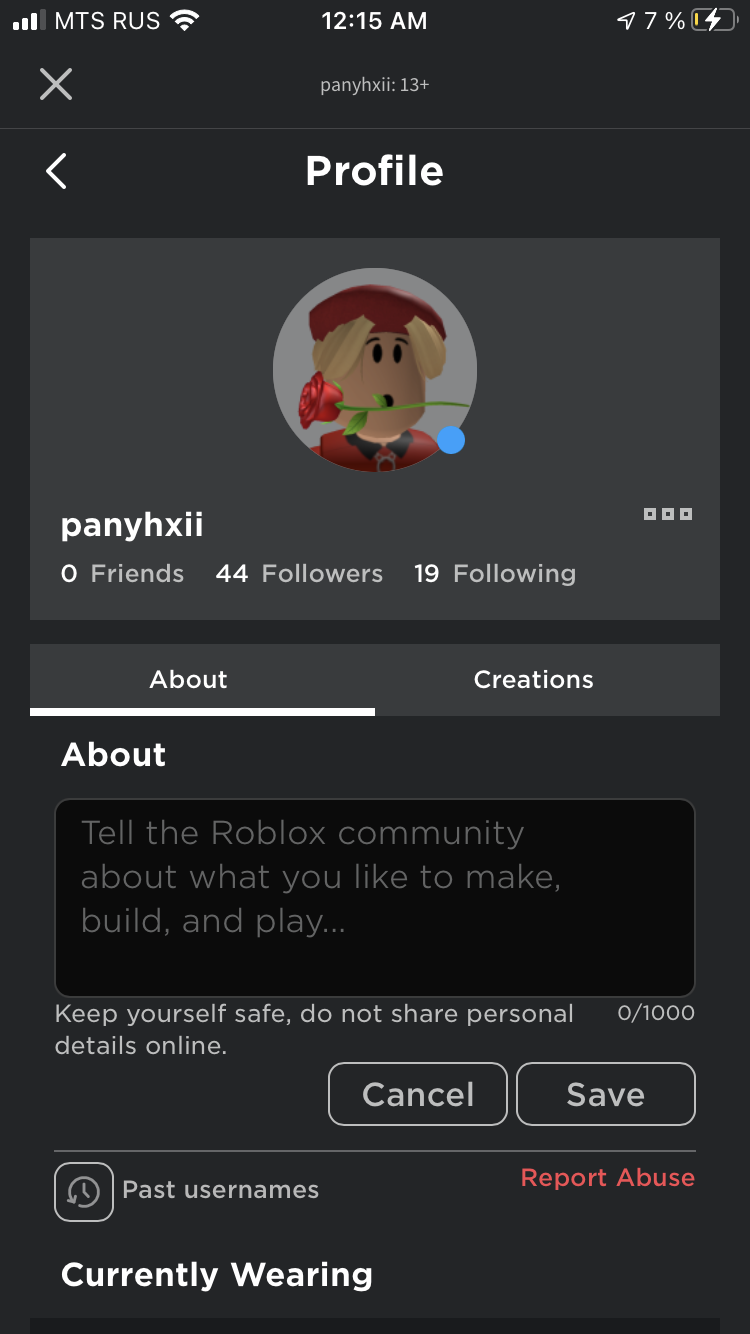Screen dimensions: 750x1334
Task: Open the 0 Friends list
Action: tap(122, 574)
